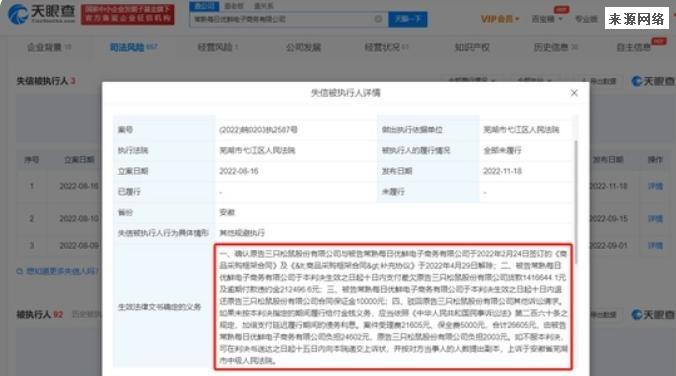Click the 其他规避执行 value
Image resolution: width=676 pixels, height=376 pixels.
(x=241, y=233)
